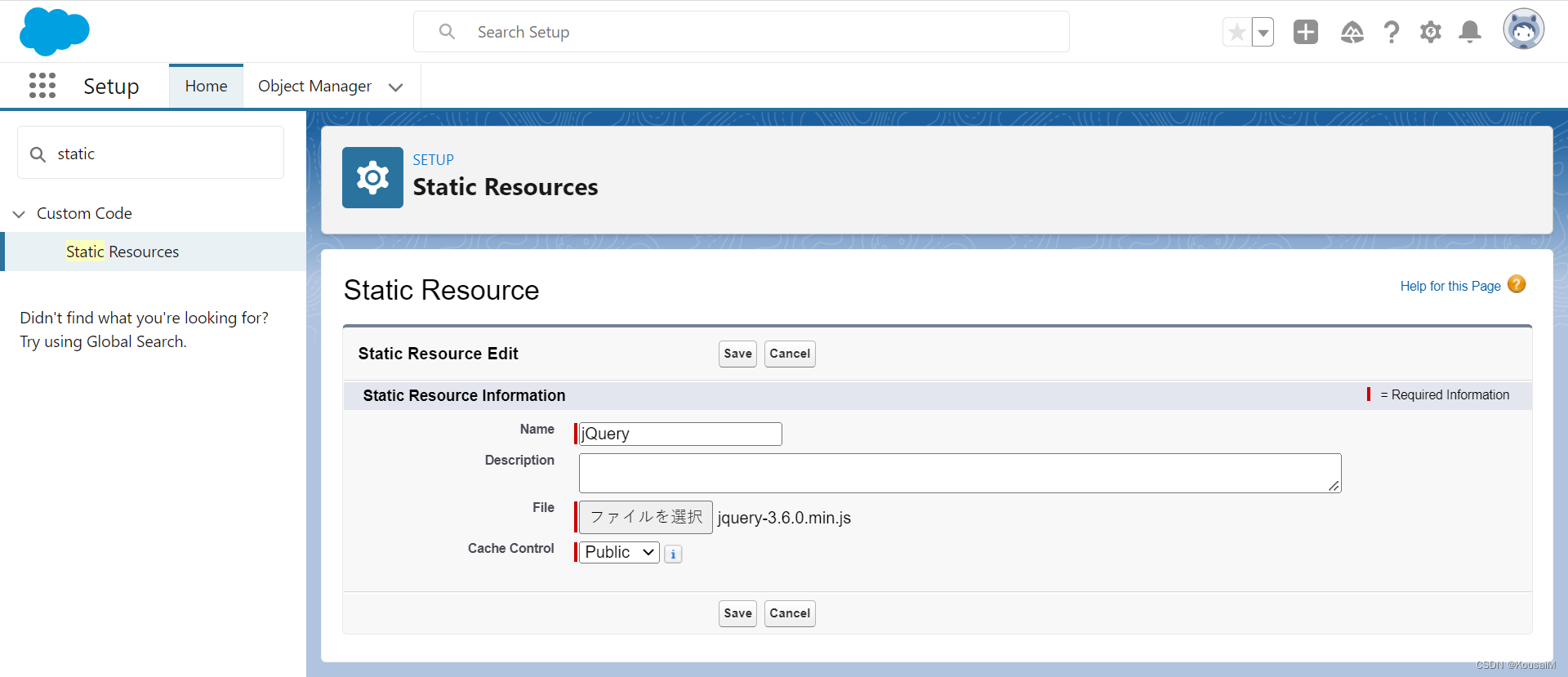Click the Description text area
1568x677 pixels.
point(960,473)
